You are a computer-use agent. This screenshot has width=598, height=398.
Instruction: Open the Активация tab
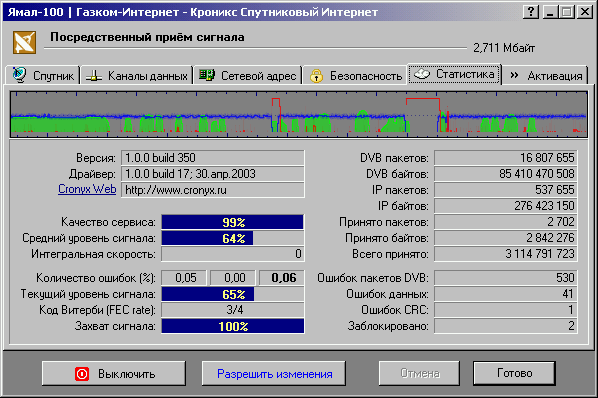point(545,75)
